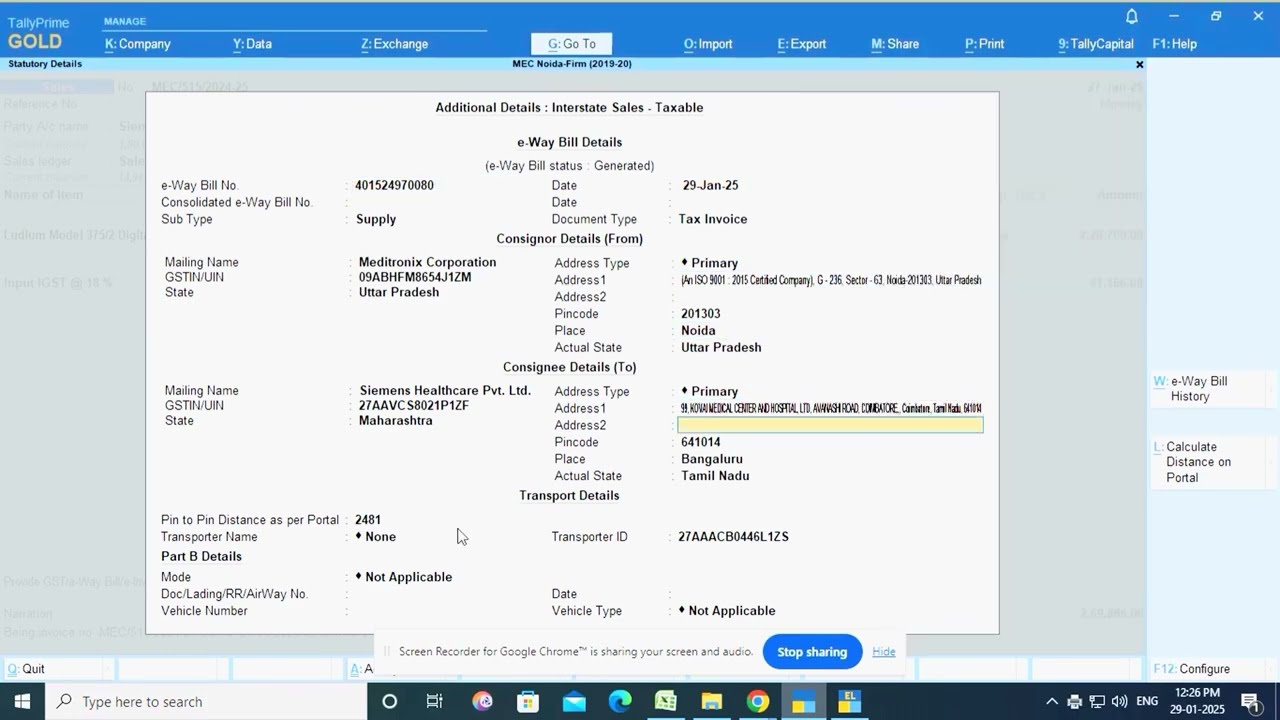The height and width of the screenshot is (720, 1280).
Task: Open the K: Company menu
Action: tap(138, 44)
